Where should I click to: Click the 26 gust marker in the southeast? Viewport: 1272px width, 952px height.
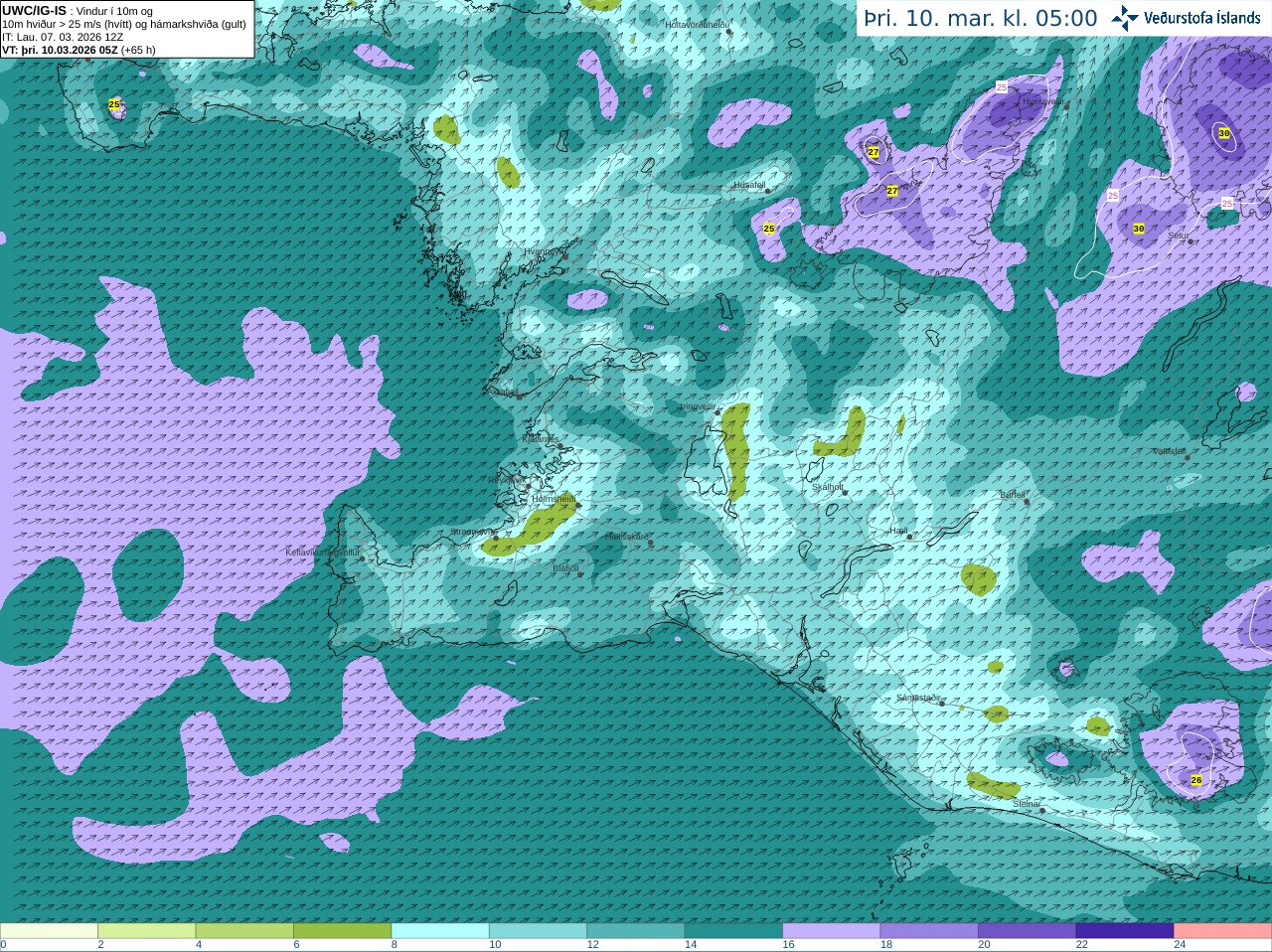coord(1196,780)
